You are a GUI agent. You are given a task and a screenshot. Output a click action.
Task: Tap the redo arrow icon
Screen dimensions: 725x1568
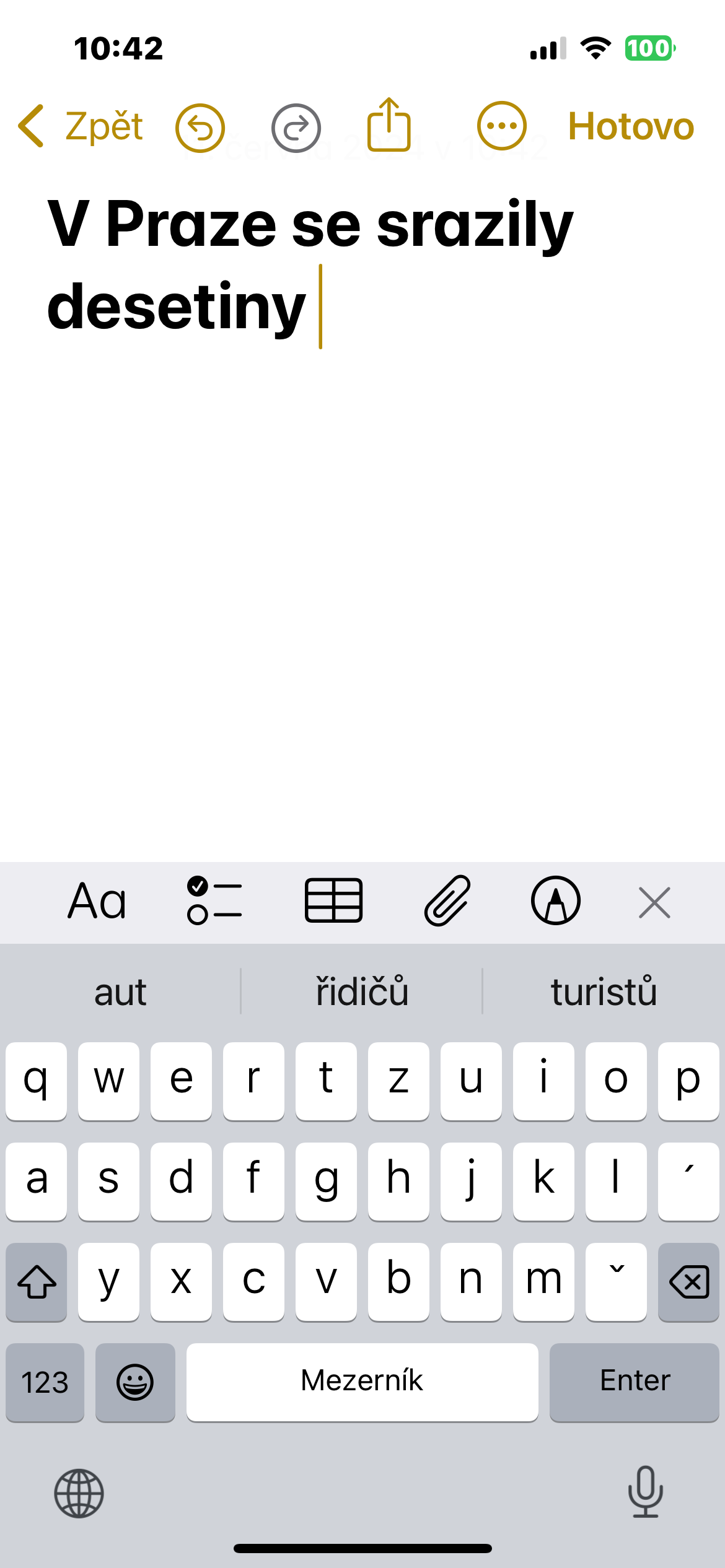click(296, 128)
